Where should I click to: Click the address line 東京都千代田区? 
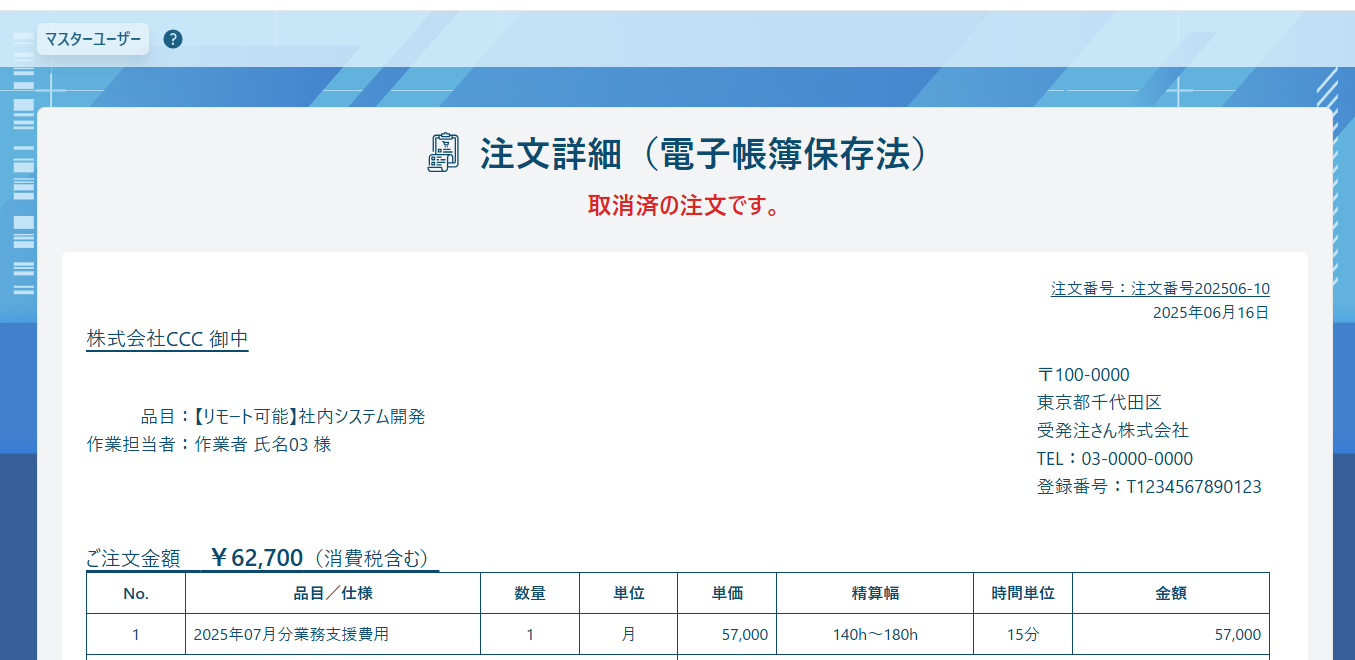pos(1099,403)
